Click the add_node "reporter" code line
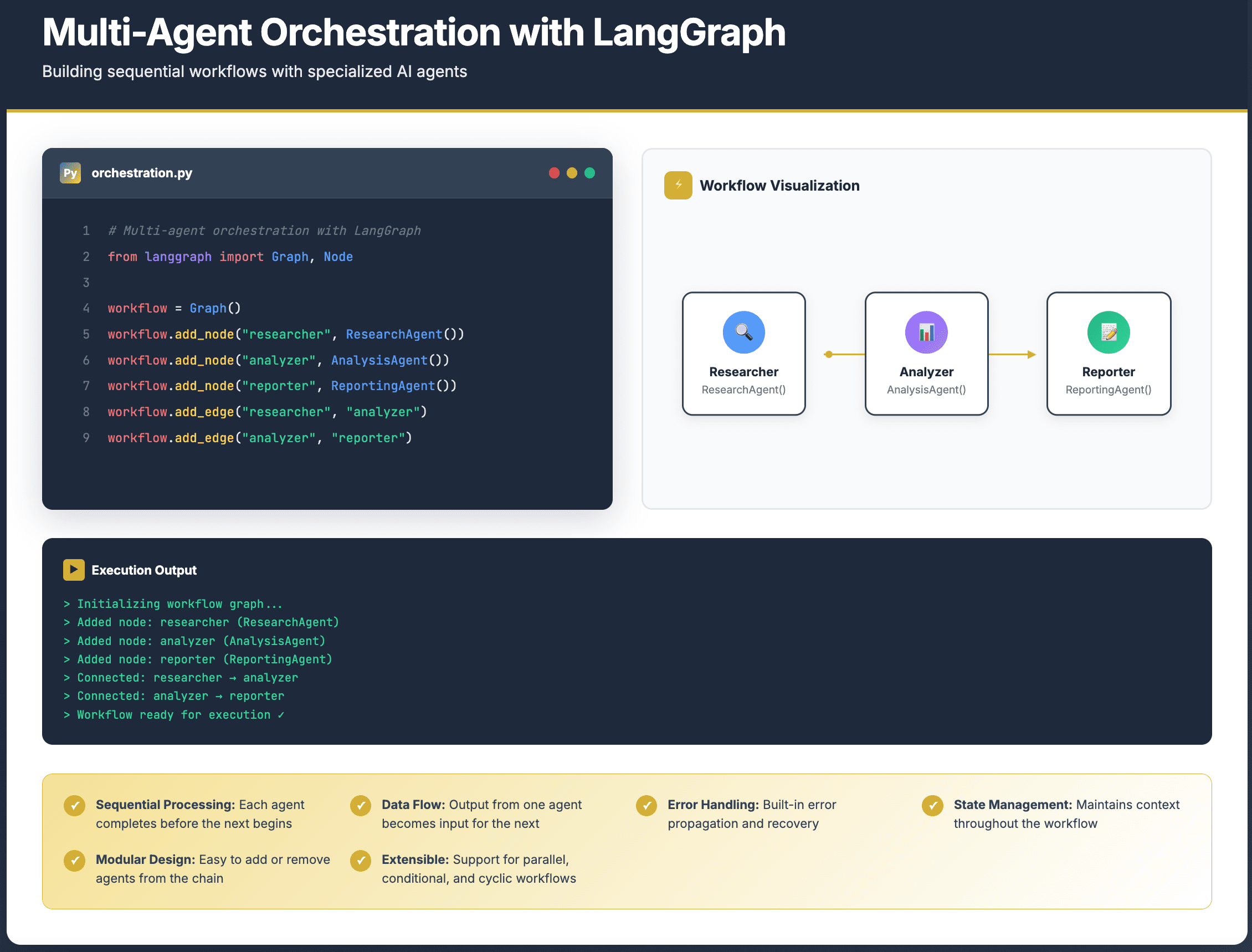 pyautogui.click(x=281, y=385)
